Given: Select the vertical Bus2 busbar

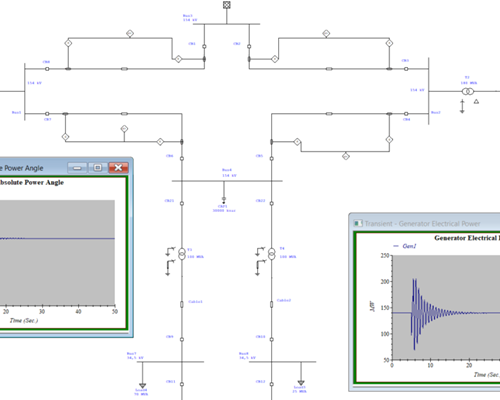Looking at the screenshot, I should point(429,91).
